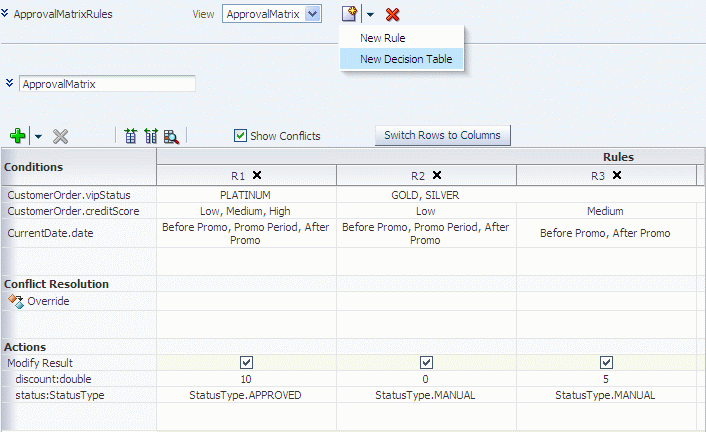Click the split table columns icon
This screenshot has width=706, height=432.
[x=151, y=136]
